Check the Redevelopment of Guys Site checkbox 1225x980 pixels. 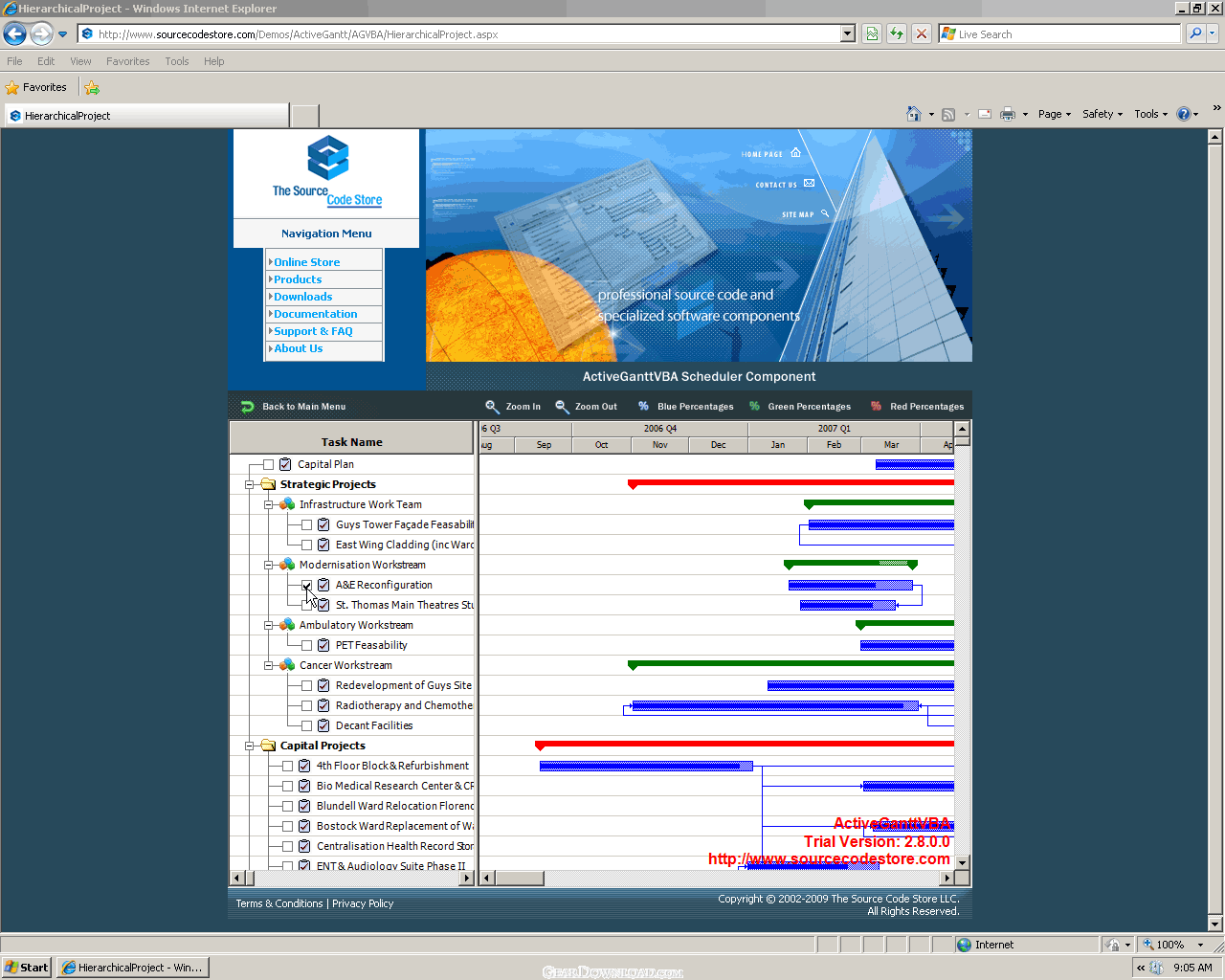click(x=306, y=686)
